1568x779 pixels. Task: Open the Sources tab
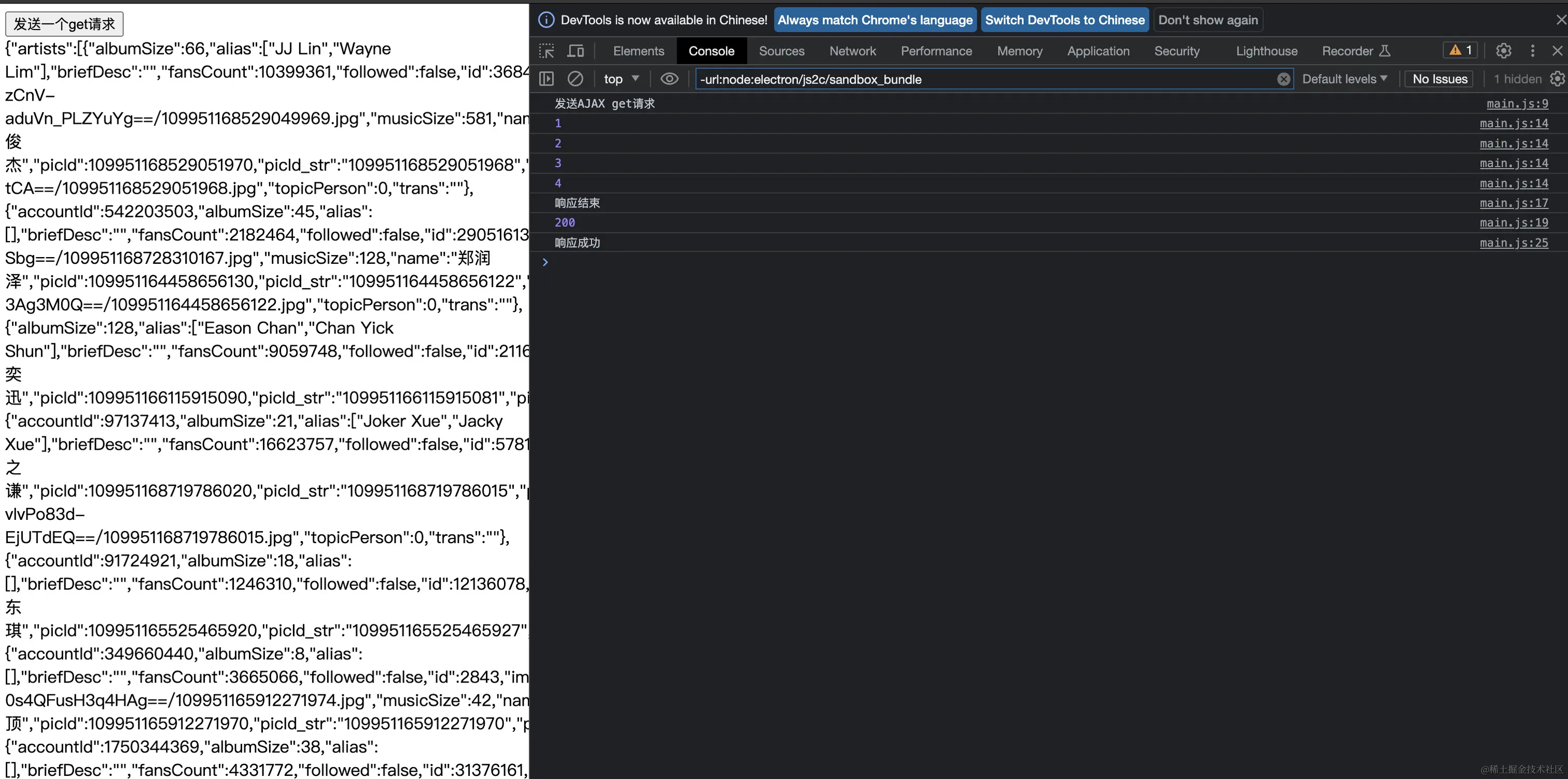(781, 51)
